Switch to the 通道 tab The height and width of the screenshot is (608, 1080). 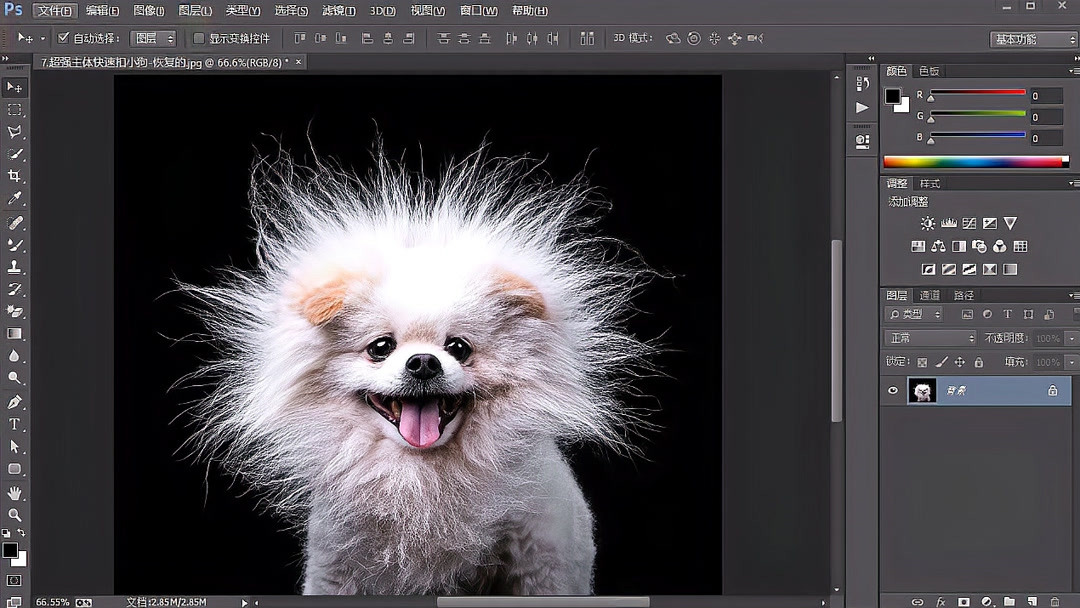tap(930, 296)
